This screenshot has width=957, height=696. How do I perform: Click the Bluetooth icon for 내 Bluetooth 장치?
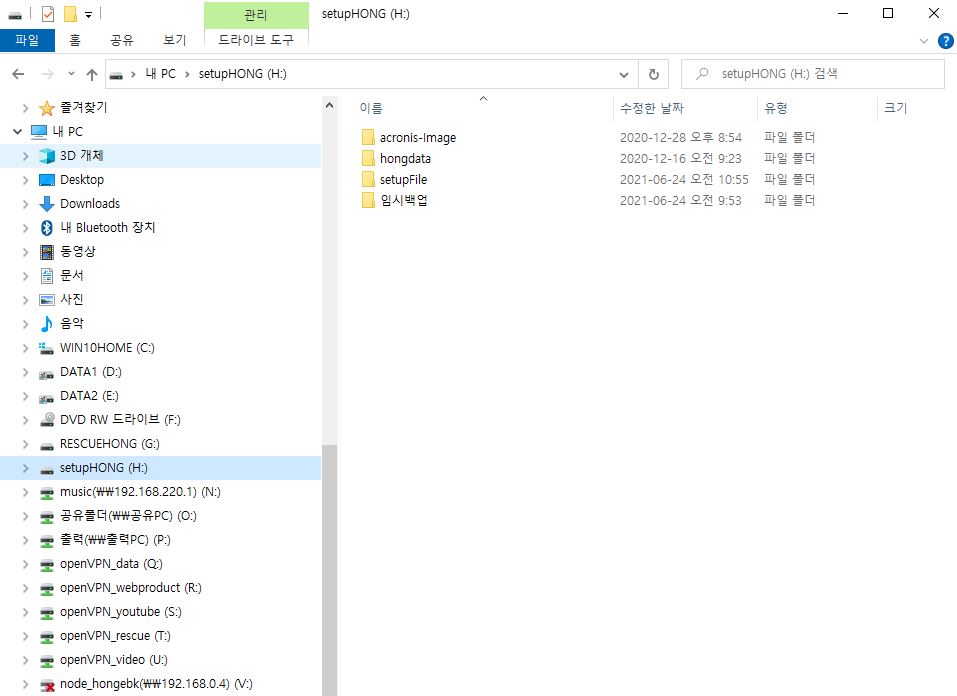(47, 228)
